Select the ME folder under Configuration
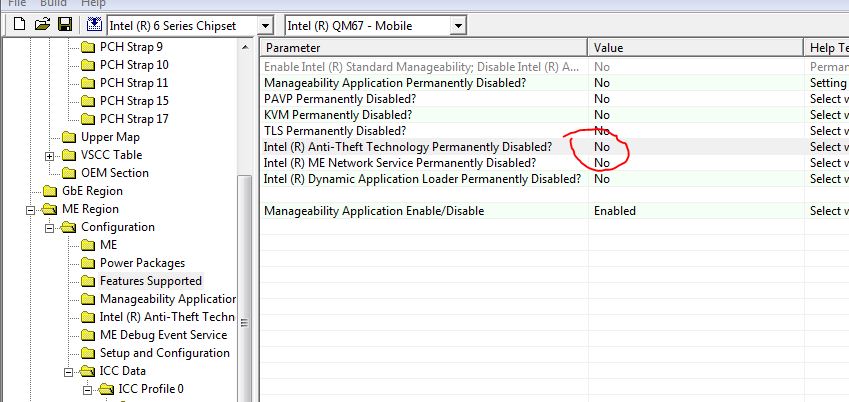 pos(108,245)
